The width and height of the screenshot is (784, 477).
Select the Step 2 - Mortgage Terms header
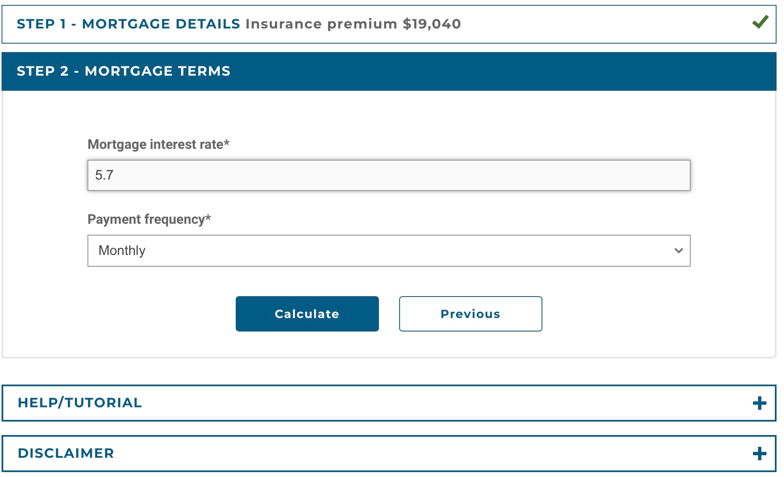coord(388,71)
